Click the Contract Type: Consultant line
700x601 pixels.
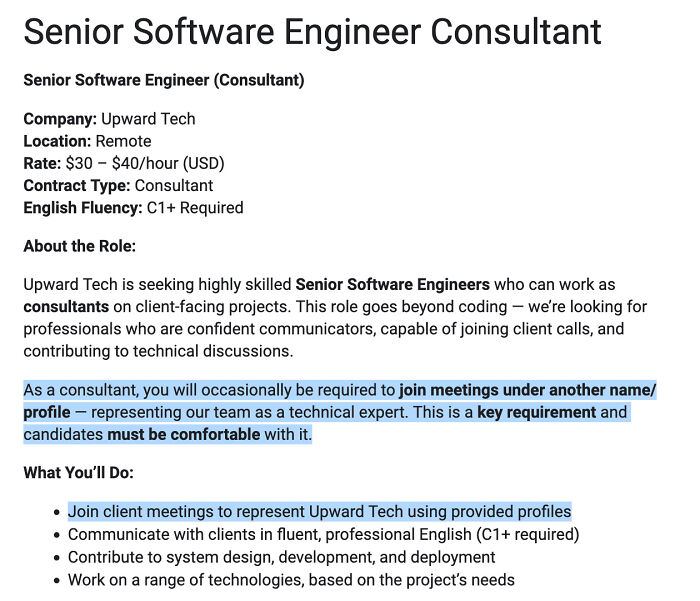[x=118, y=186]
